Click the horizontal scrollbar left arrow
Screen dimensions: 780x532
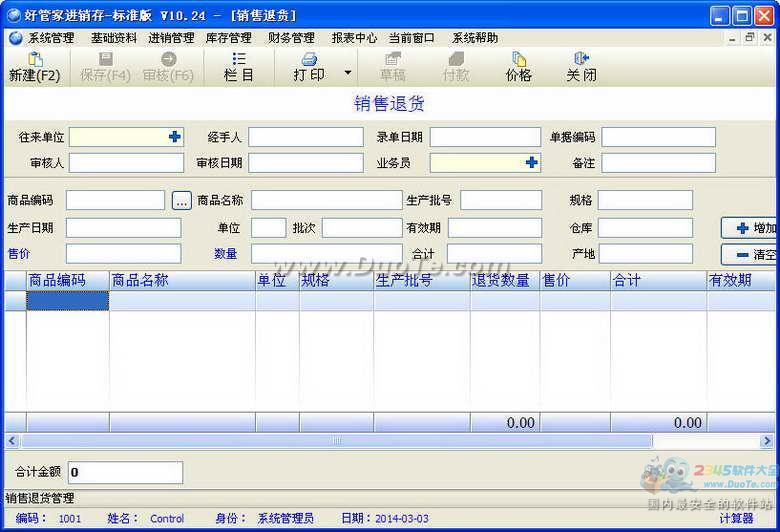pos(12,440)
